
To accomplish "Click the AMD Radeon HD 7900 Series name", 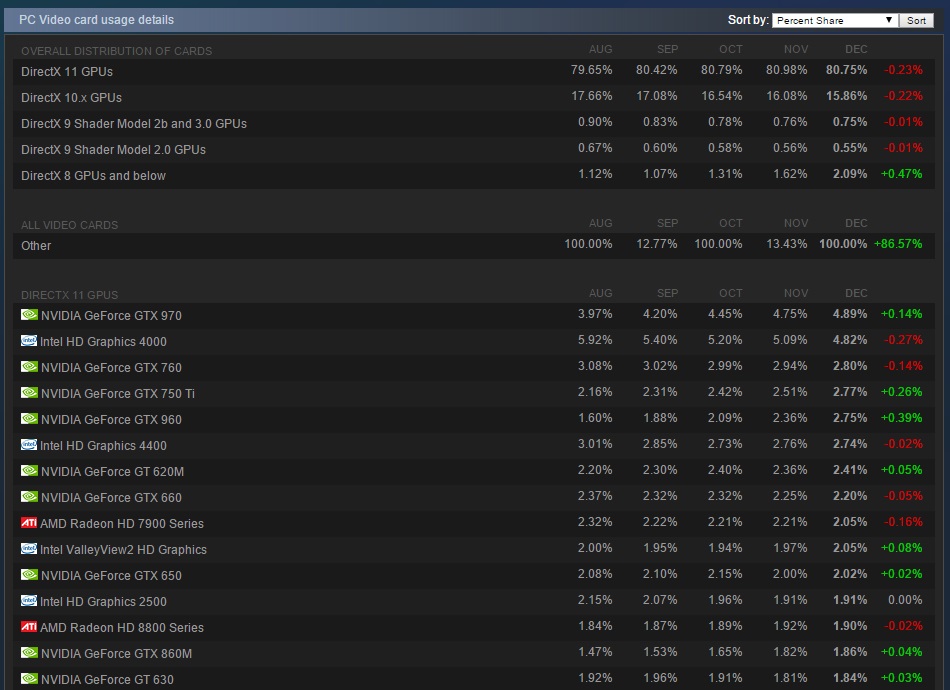I will pyautogui.click(x=122, y=524).
